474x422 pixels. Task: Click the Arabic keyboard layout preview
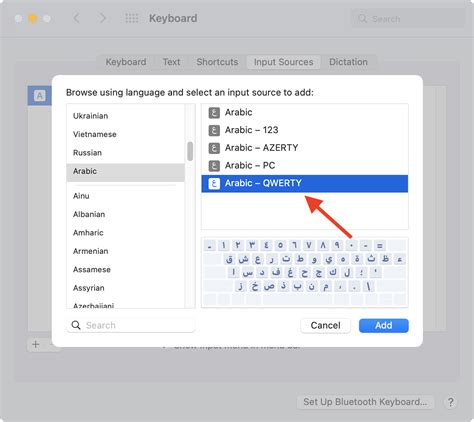pos(305,272)
